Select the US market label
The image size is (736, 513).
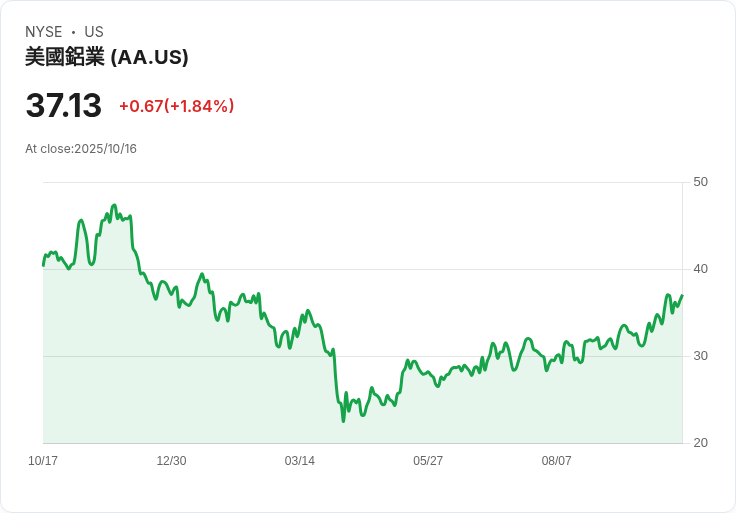pos(93,32)
